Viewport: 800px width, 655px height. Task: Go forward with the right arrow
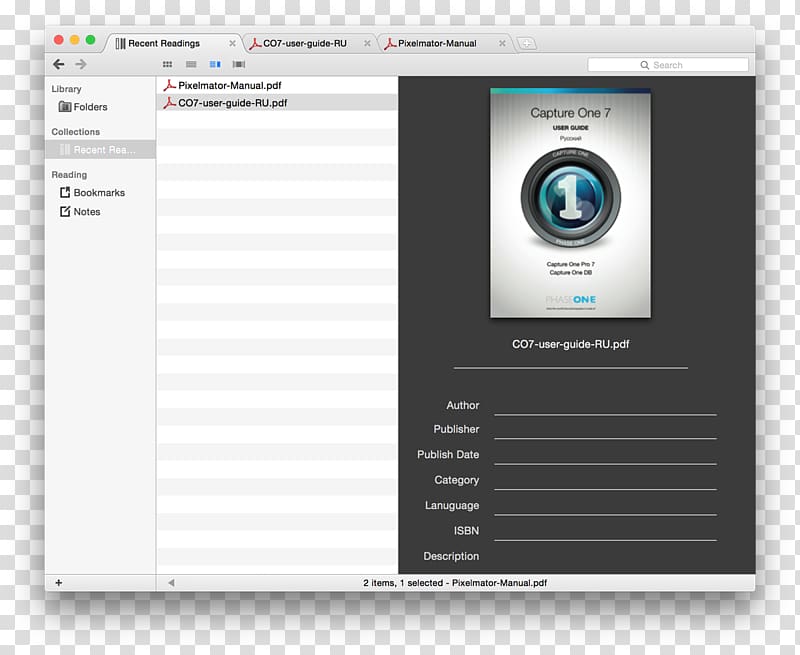click(x=81, y=64)
